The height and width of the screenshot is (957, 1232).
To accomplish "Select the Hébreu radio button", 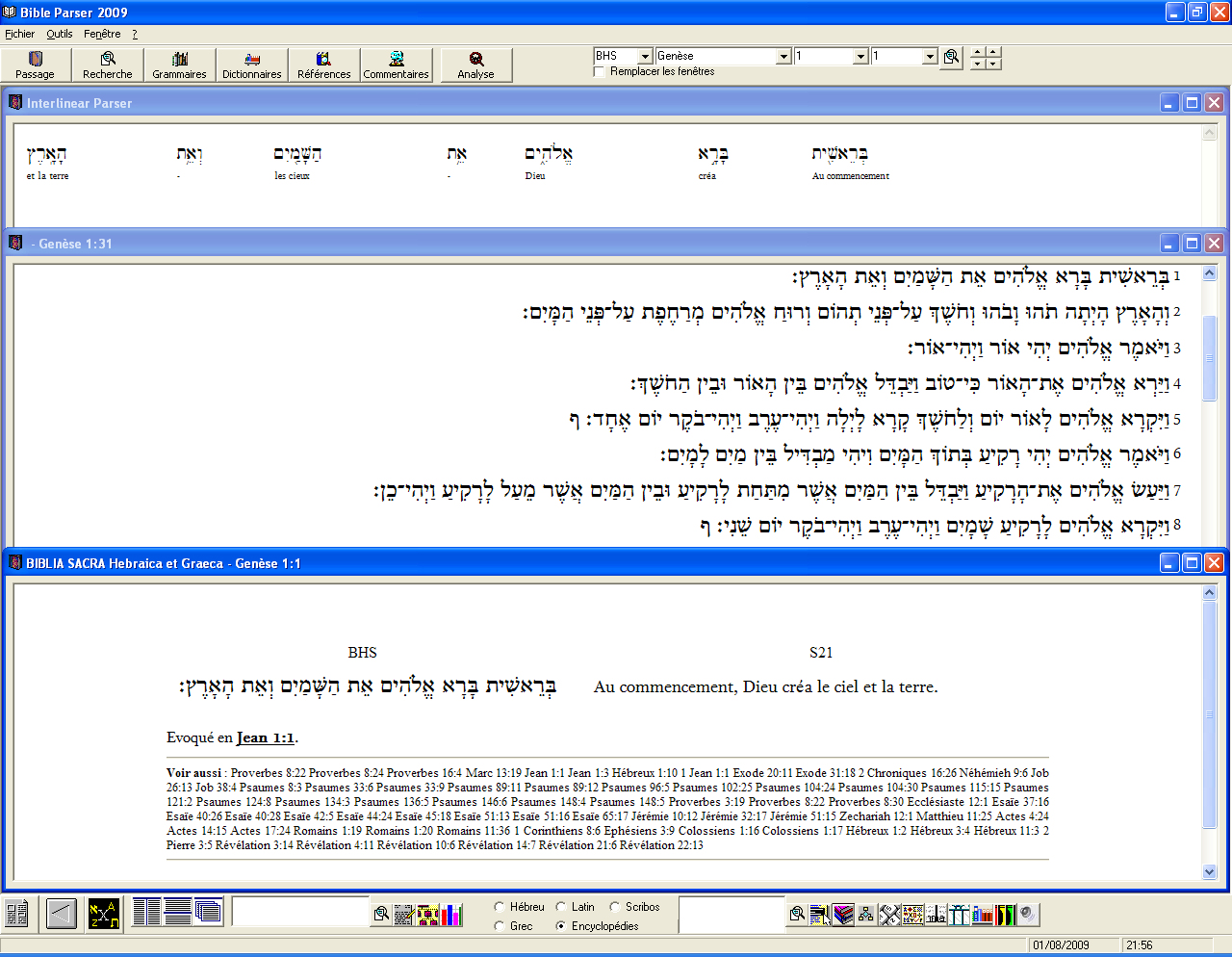I will 500,907.
